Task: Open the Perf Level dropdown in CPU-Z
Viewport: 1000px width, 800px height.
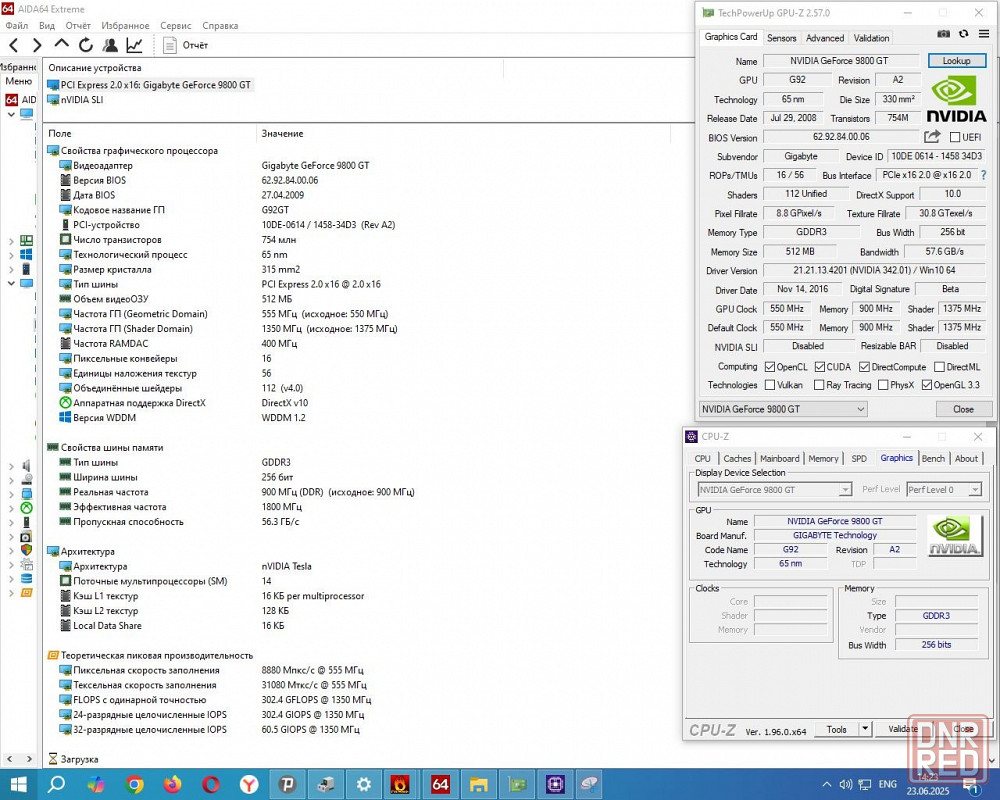Action: click(x=943, y=489)
